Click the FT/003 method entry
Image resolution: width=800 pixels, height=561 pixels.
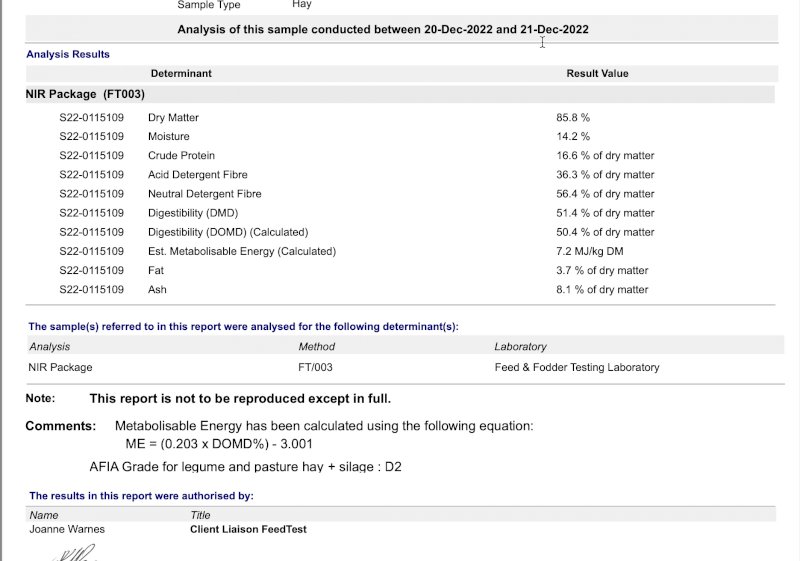[x=315, y=367]
